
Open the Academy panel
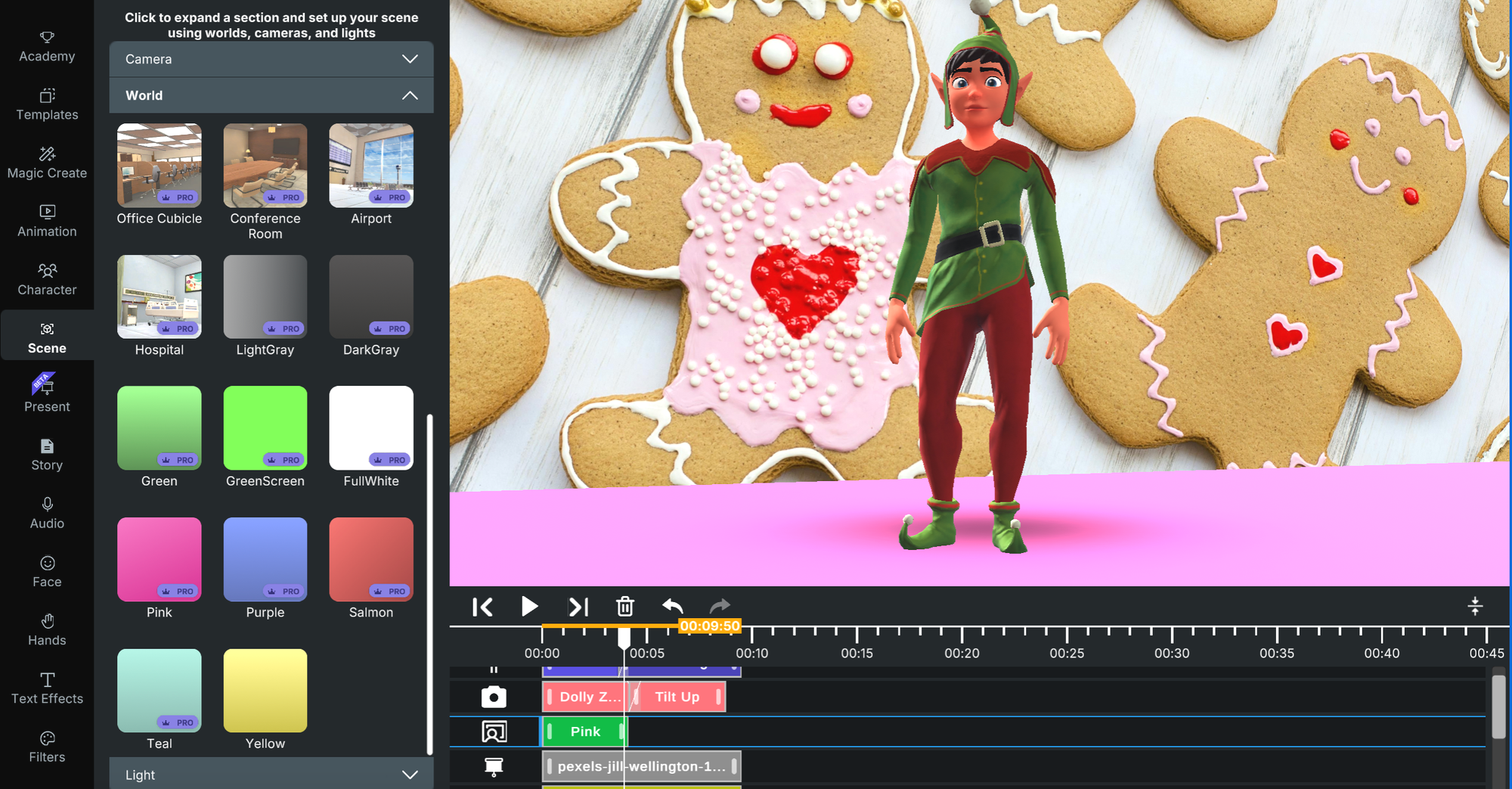point(46,45)
